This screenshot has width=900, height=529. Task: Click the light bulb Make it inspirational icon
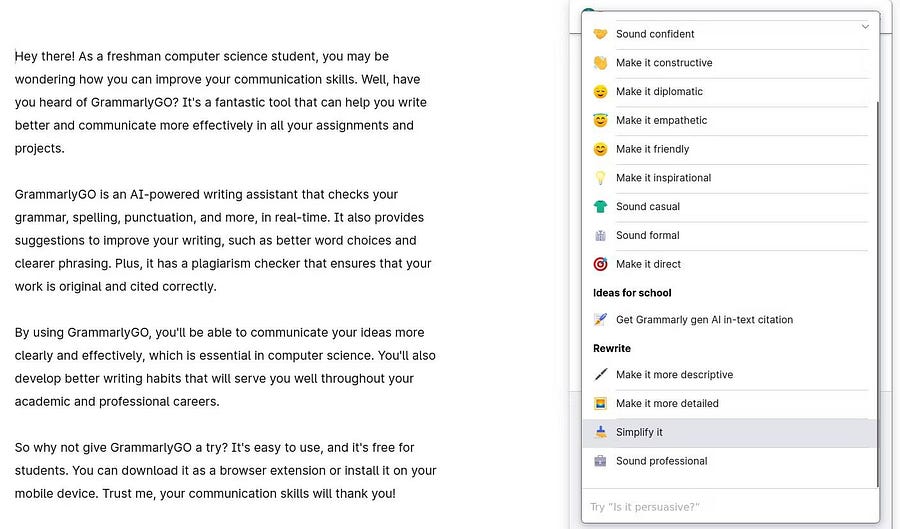600,178
